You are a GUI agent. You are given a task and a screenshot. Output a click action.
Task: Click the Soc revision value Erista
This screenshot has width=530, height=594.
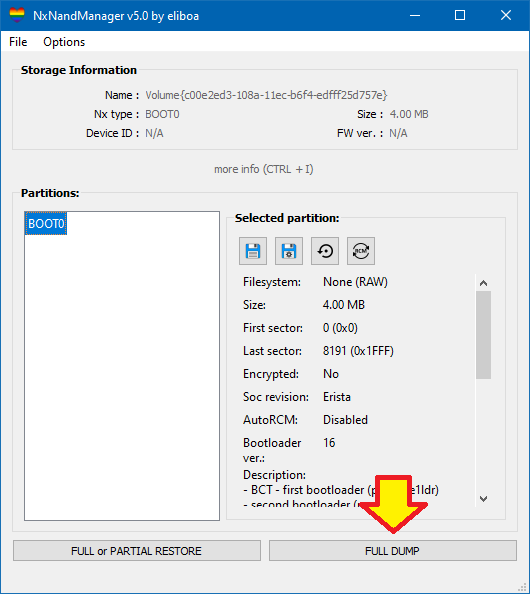337,397
